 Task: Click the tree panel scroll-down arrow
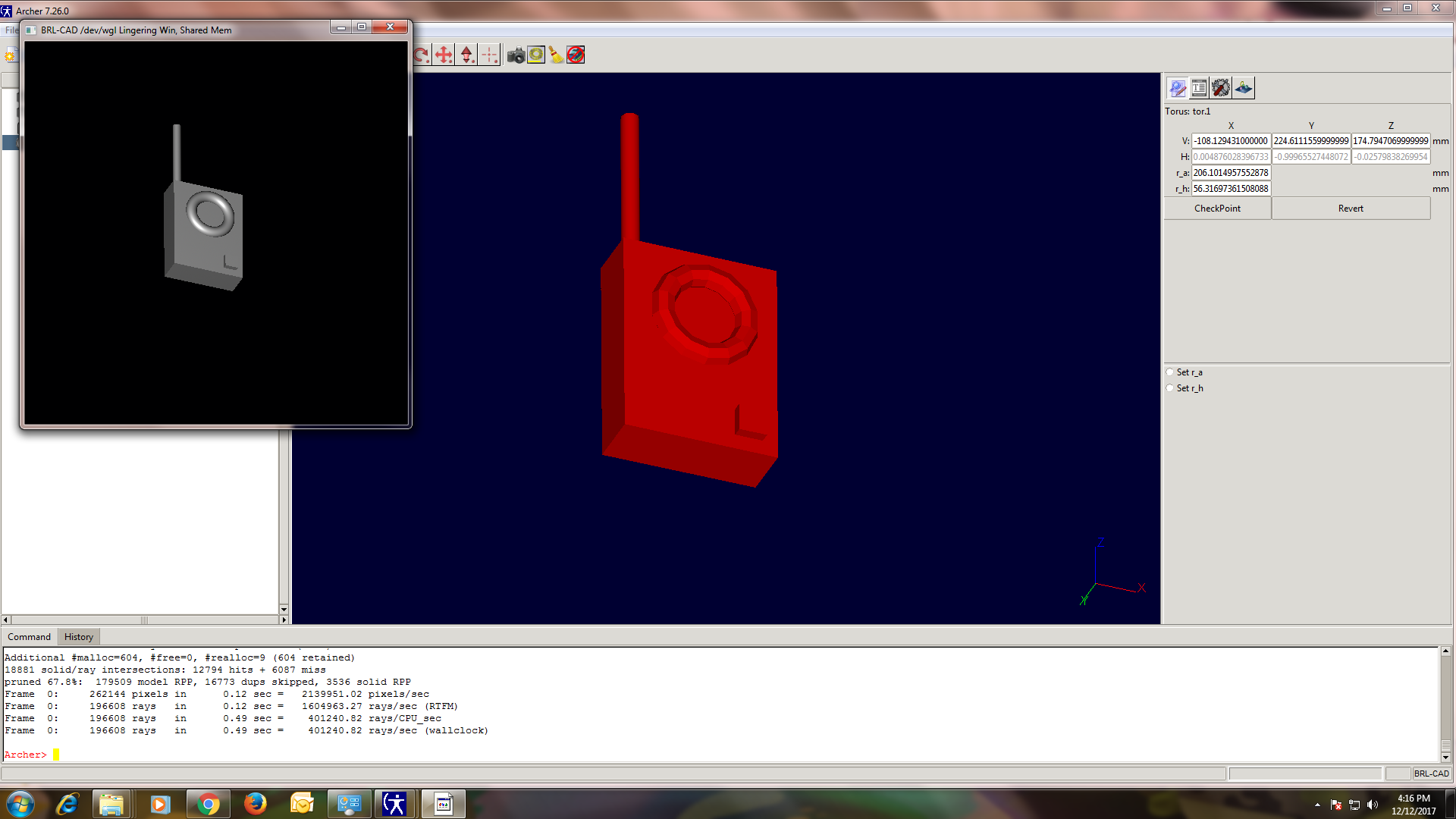(x=284, y=609)
